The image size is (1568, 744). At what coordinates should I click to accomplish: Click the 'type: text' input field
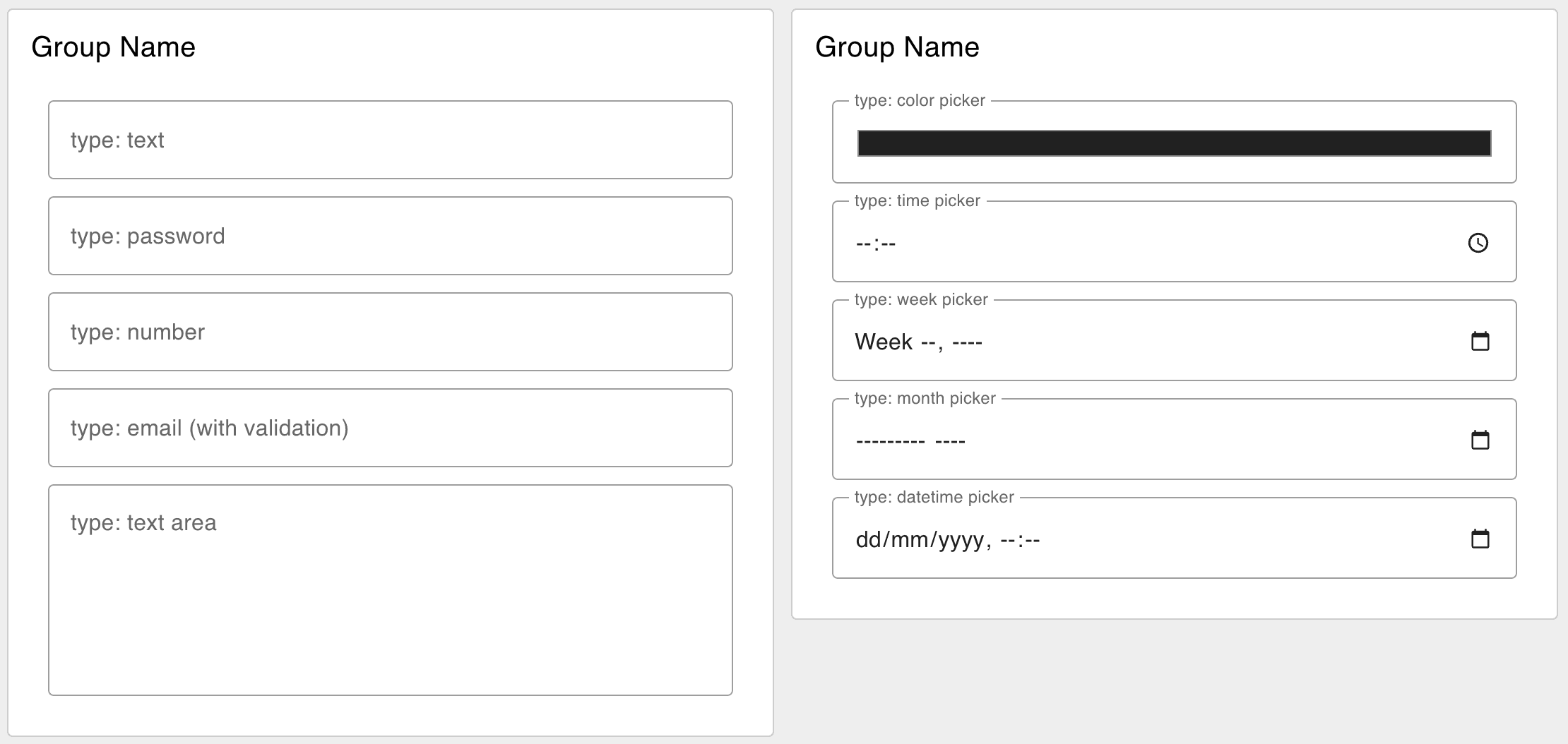pyautogui.click(x=389, y=140)
